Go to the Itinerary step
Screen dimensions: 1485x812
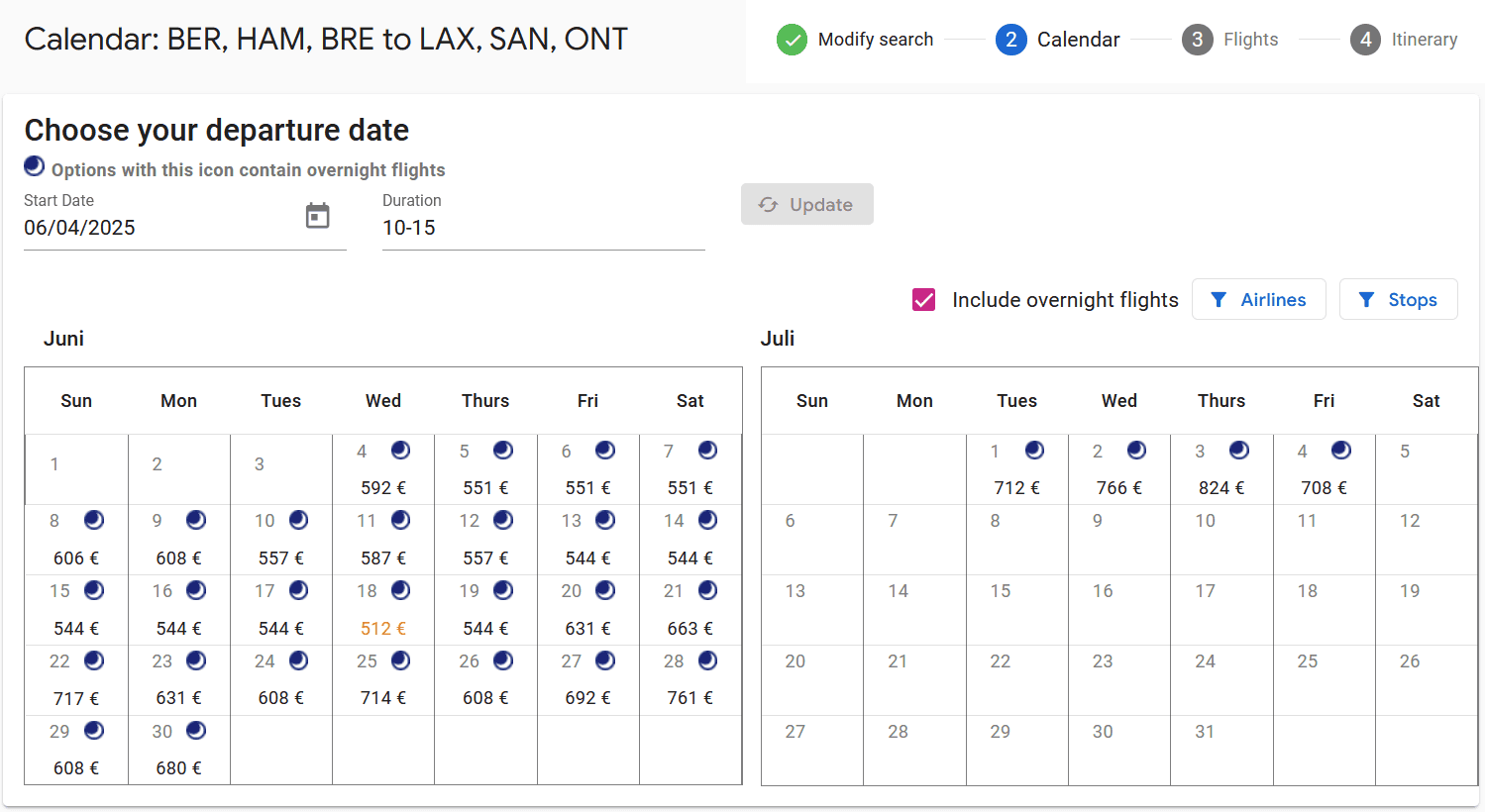click(1424, 40)
